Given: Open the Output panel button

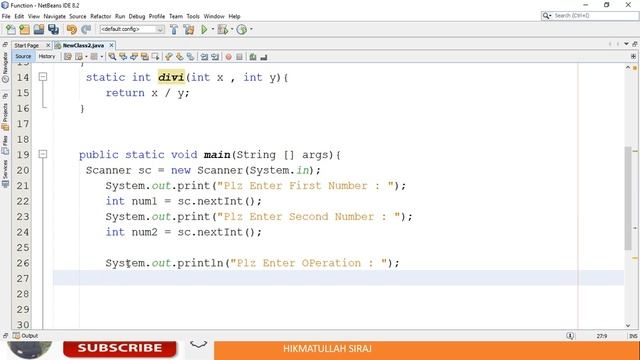Looking at the screenshot, I should pos(25,336).
